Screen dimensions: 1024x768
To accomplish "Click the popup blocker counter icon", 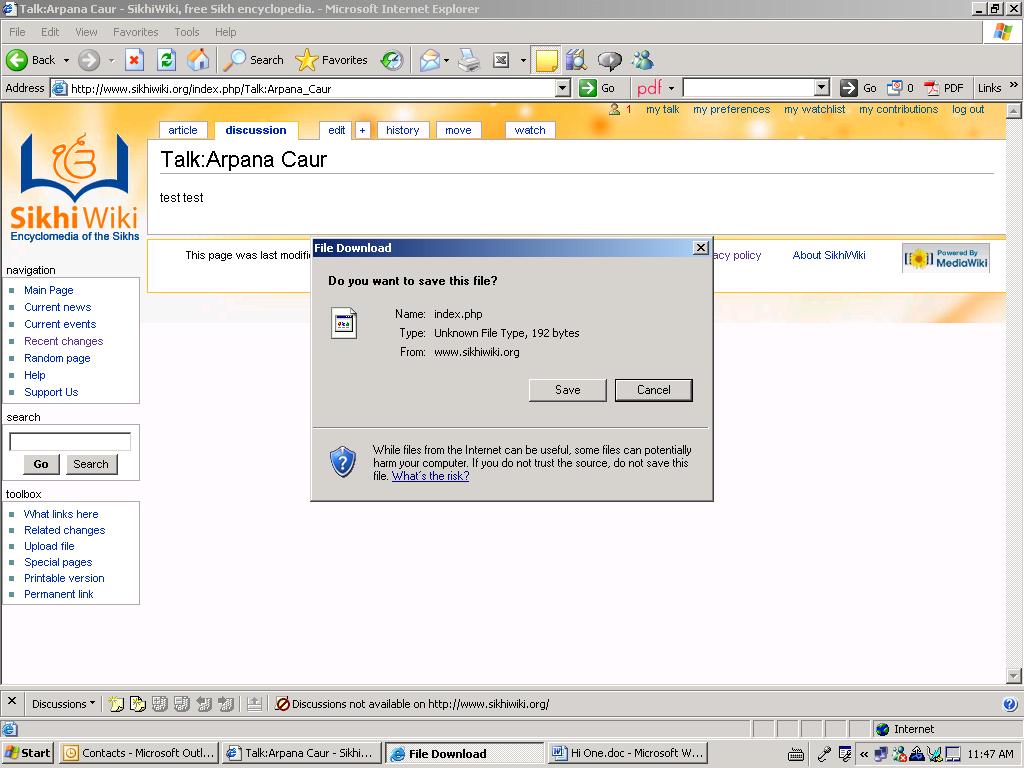I will point(894,88).
